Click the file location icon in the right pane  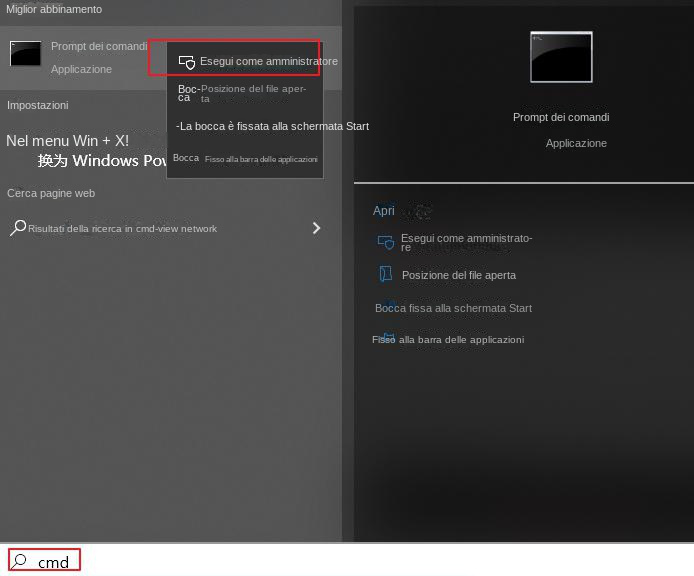point(386,274)
